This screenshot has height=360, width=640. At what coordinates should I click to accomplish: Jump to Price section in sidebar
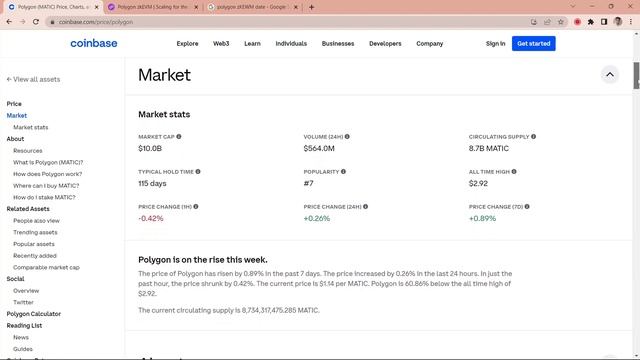[14, 104]
